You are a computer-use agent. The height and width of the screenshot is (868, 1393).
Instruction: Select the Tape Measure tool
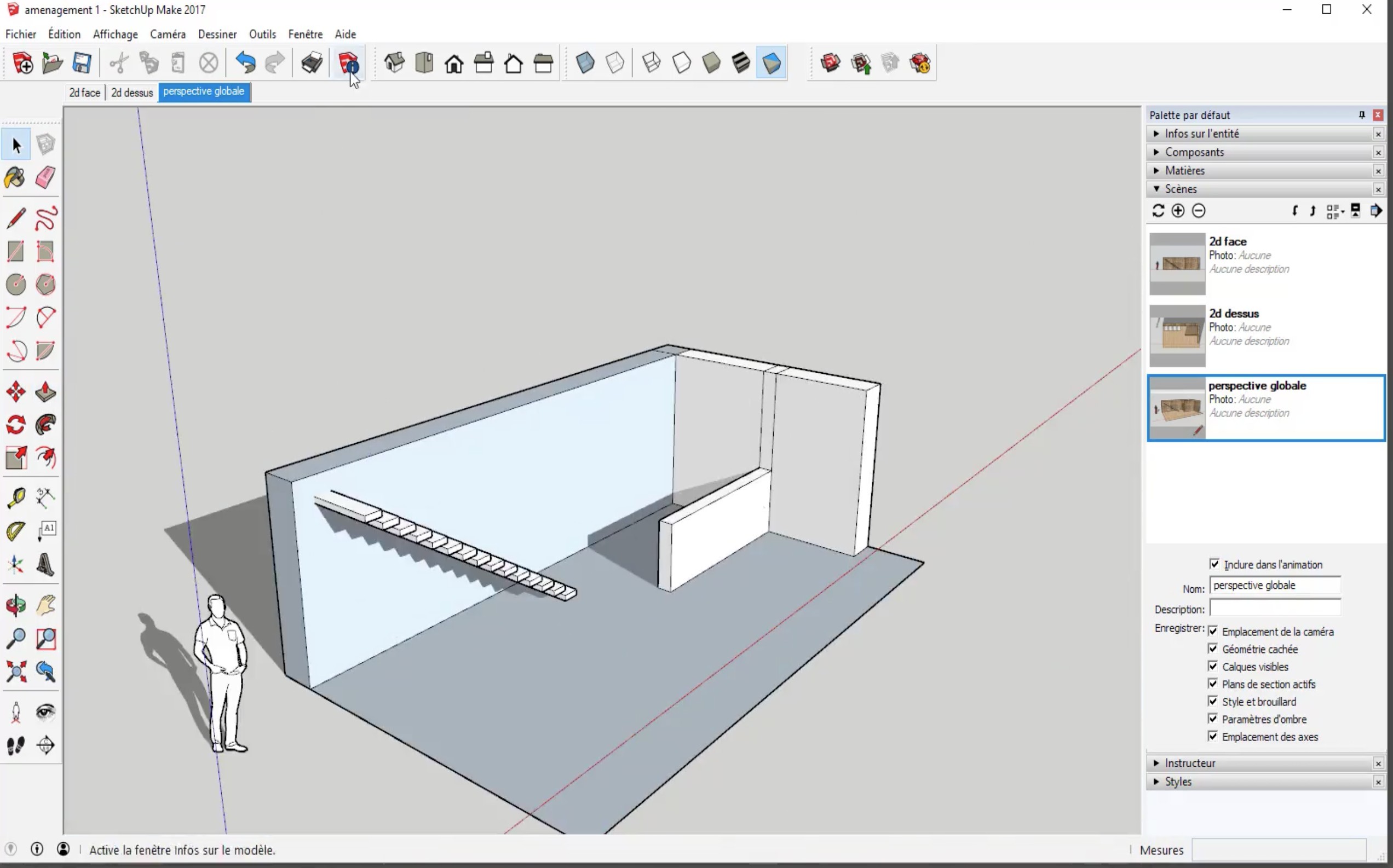[x=15, y=497]
